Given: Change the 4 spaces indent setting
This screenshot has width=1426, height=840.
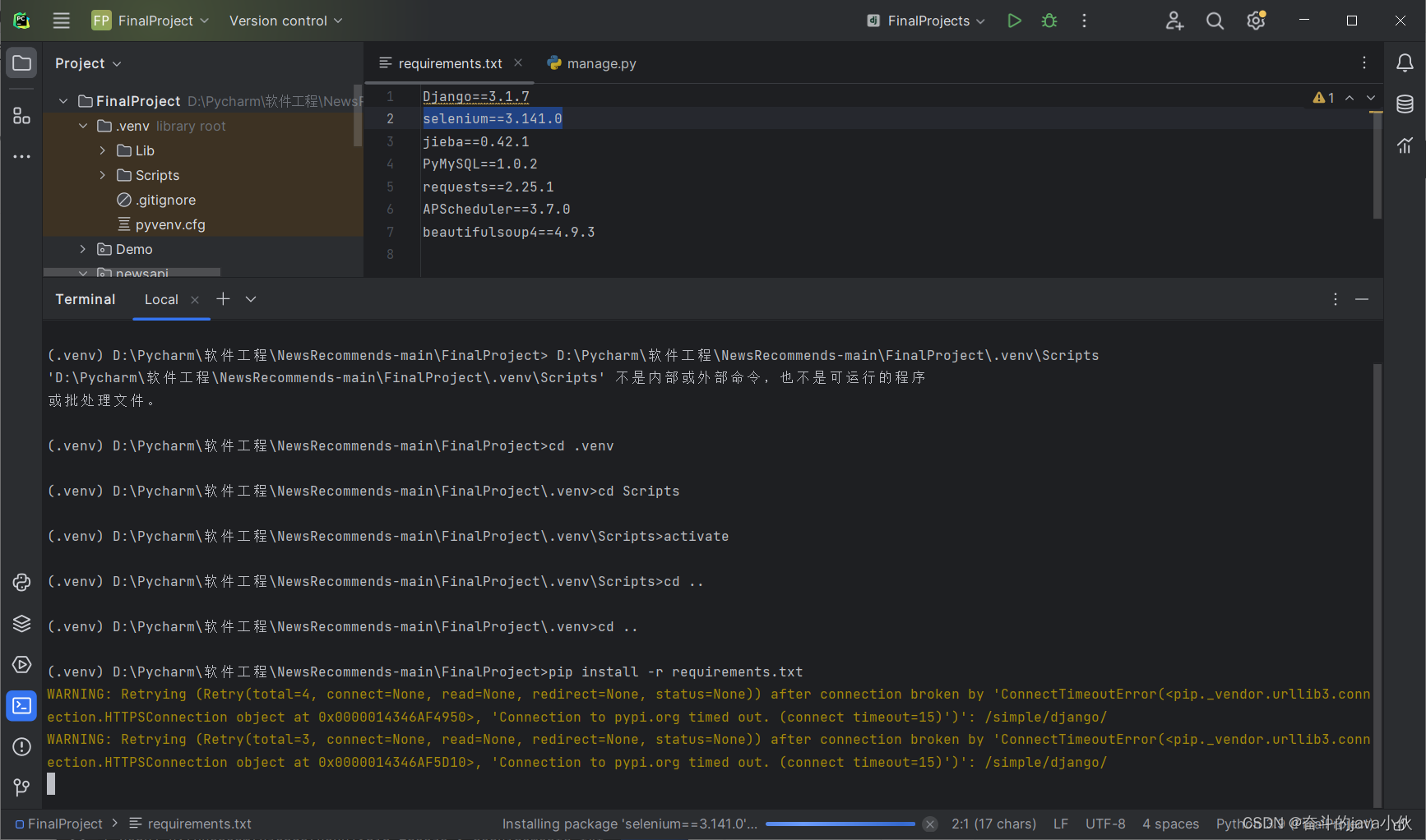Looking at the screenshot, I should (x=1170, y=824).
